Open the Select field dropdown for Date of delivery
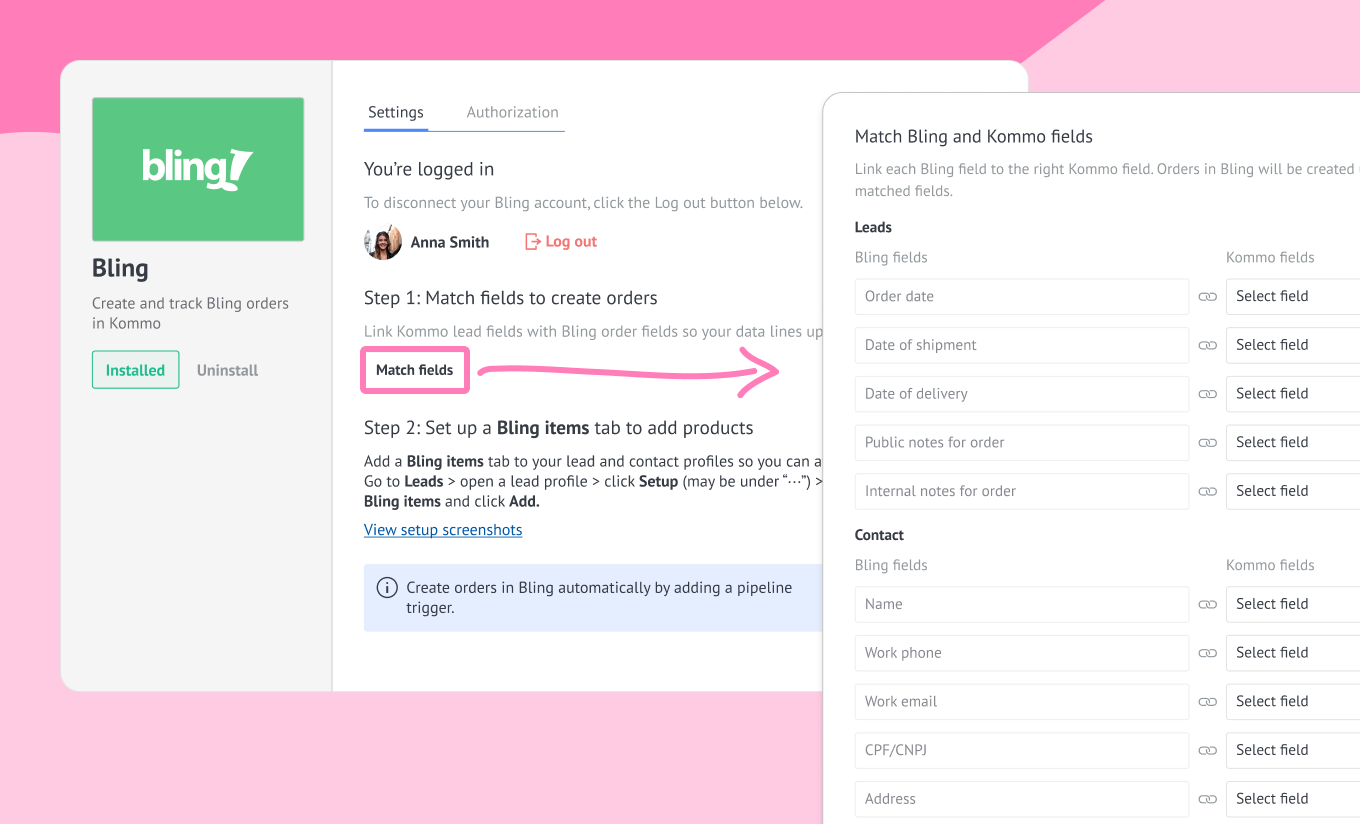Image resolution: width=1360 pixels, height=824 pixels. [1292, 394]
